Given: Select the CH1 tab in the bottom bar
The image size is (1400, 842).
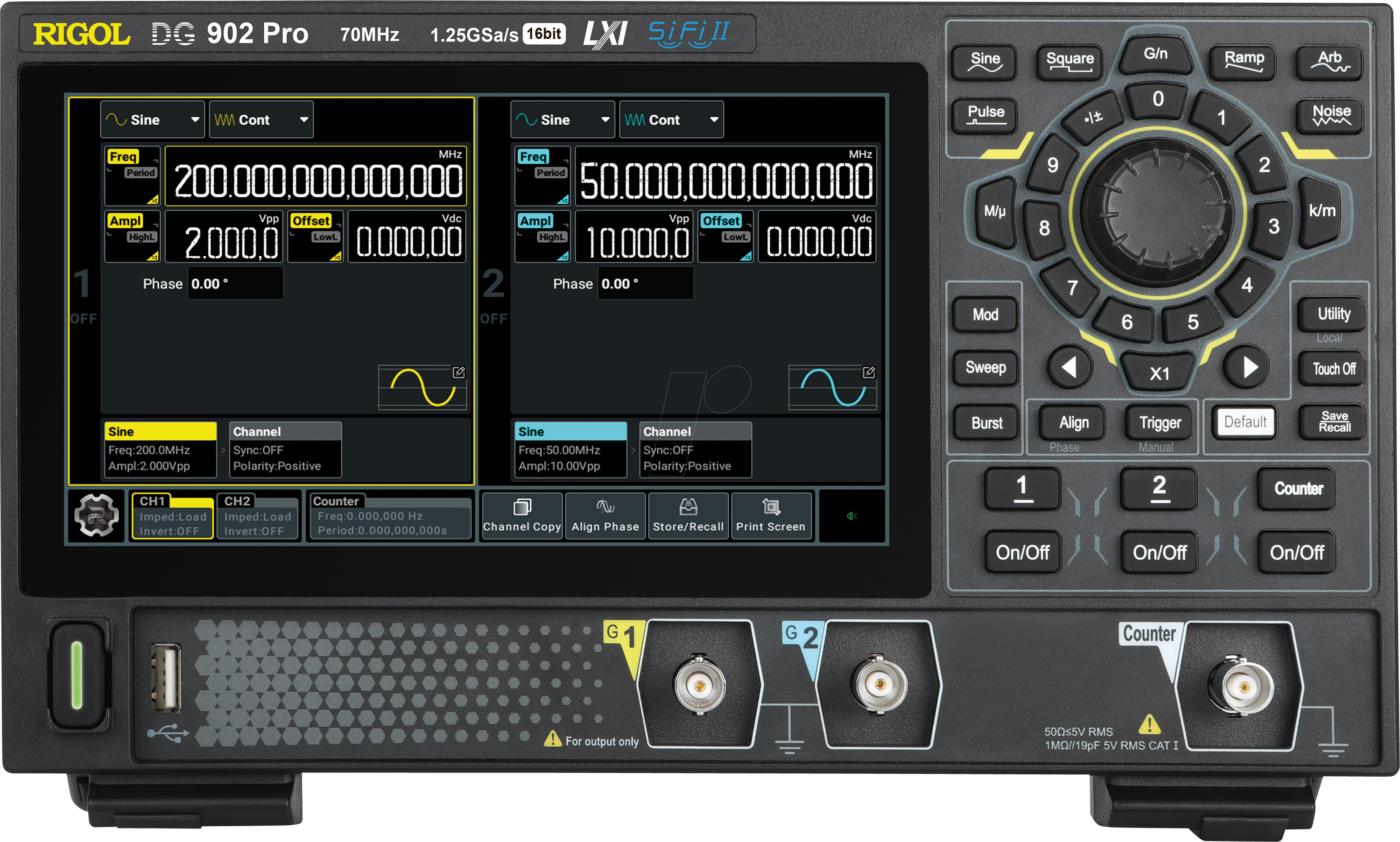Looking at the screenshot, I should tap(173, 515).
